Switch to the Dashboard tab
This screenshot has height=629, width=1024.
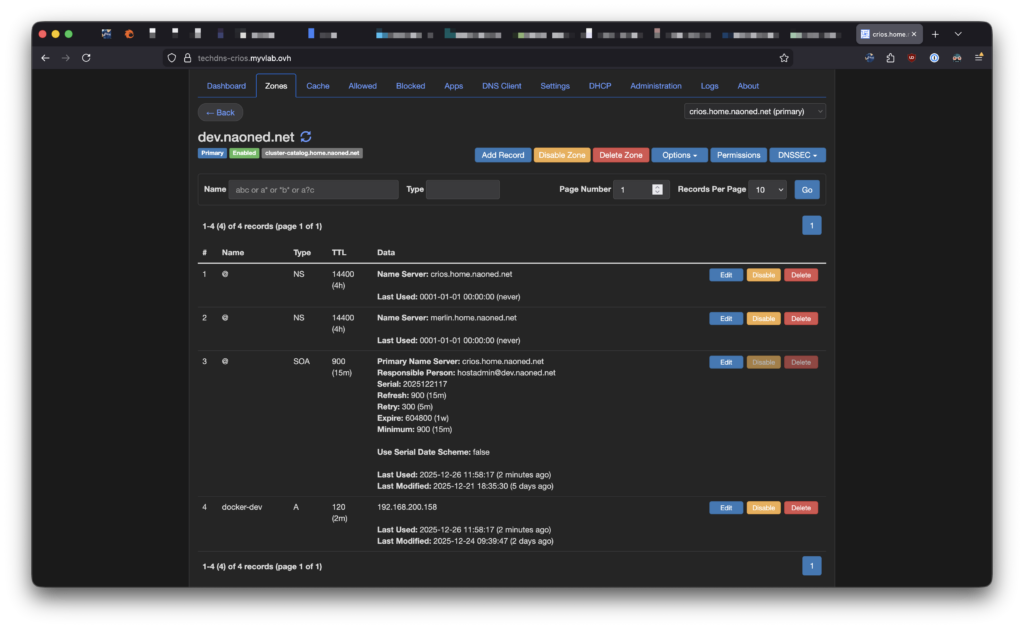[x=226, y=86]
